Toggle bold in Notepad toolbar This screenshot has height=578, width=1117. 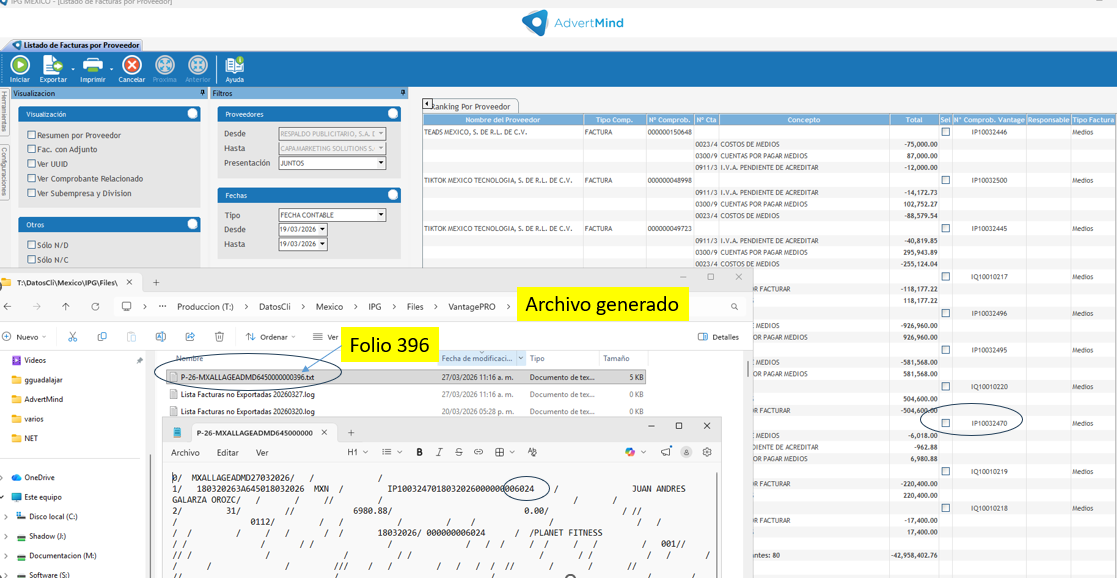tap(420, 452)
